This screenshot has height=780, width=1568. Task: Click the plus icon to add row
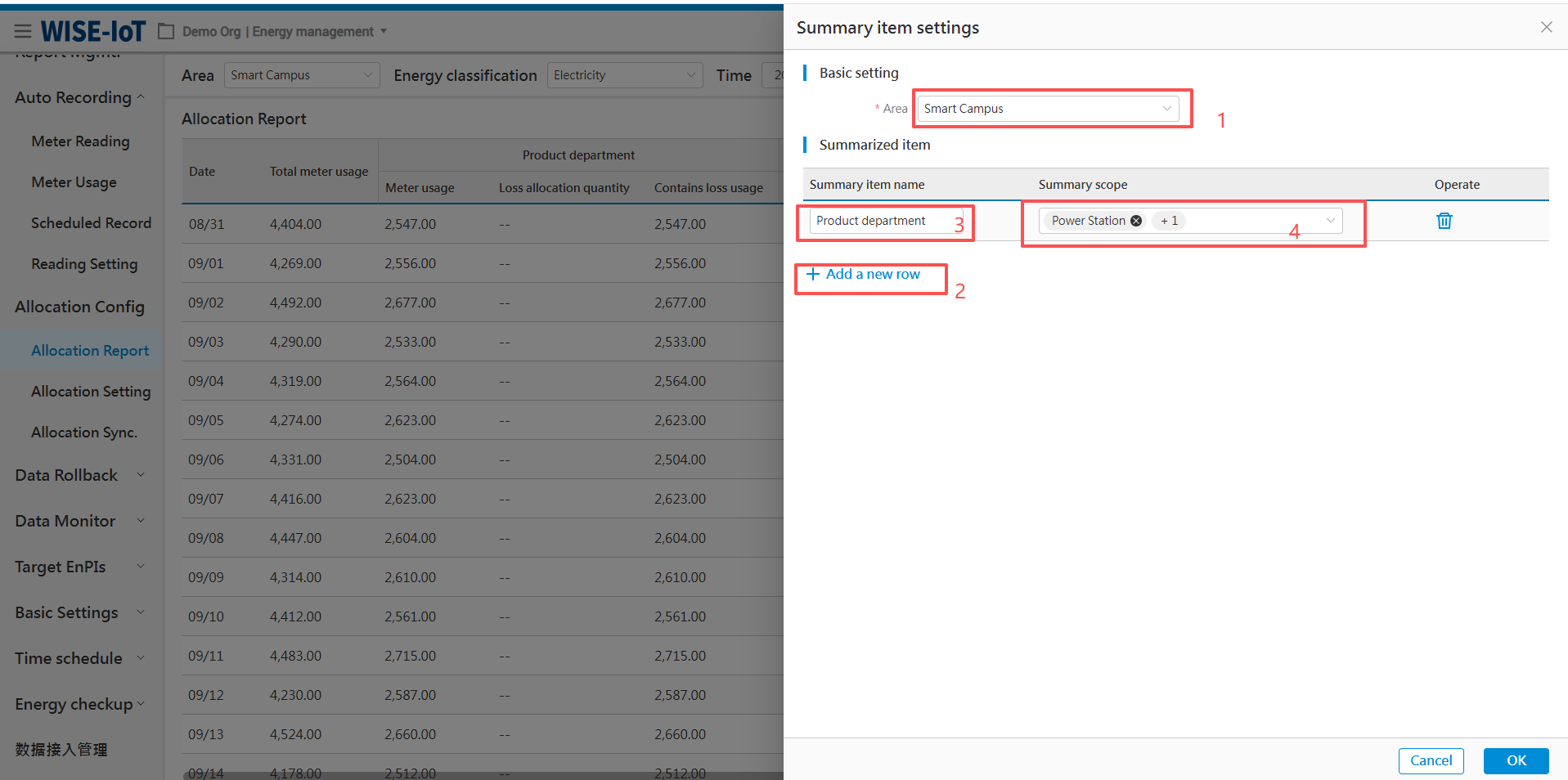pos(813,274)
